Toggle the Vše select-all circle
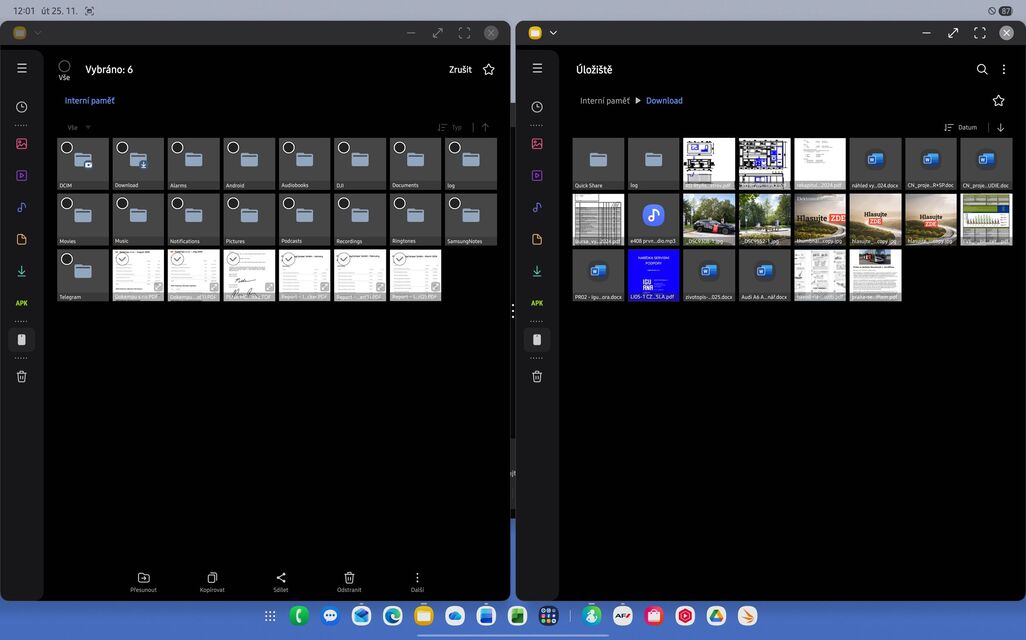The image size is (1026, 640). pos(64,67)
